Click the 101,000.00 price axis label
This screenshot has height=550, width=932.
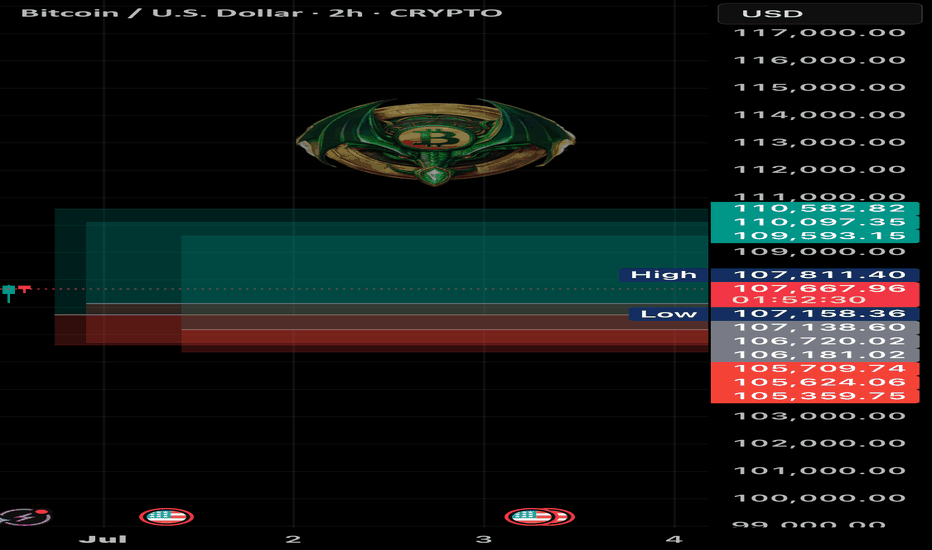(x=820, y=470)
